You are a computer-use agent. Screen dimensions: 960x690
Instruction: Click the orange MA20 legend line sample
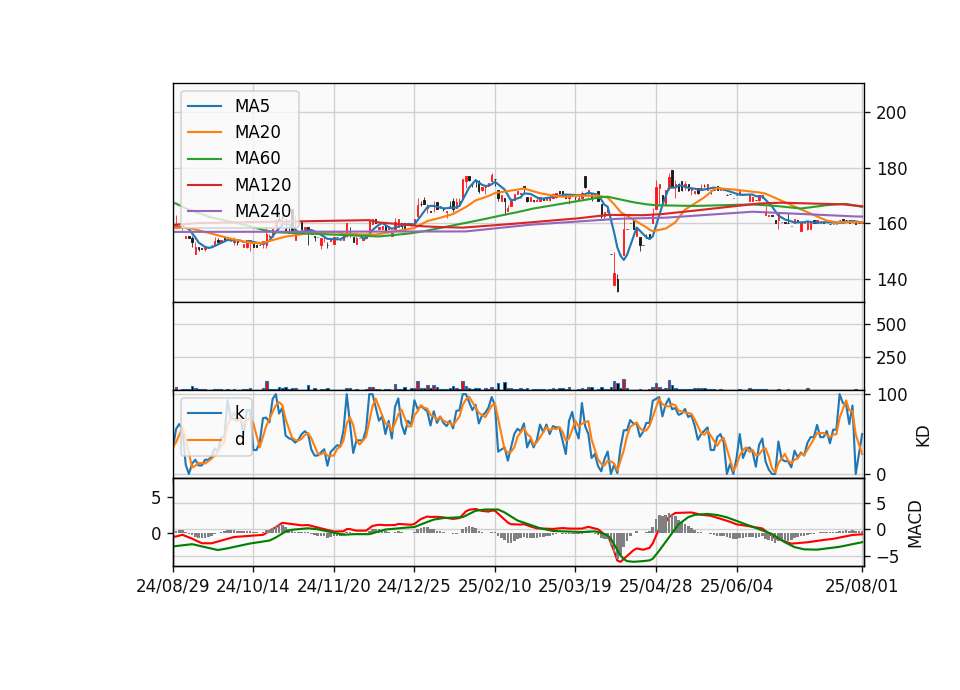tap(204, 132)
